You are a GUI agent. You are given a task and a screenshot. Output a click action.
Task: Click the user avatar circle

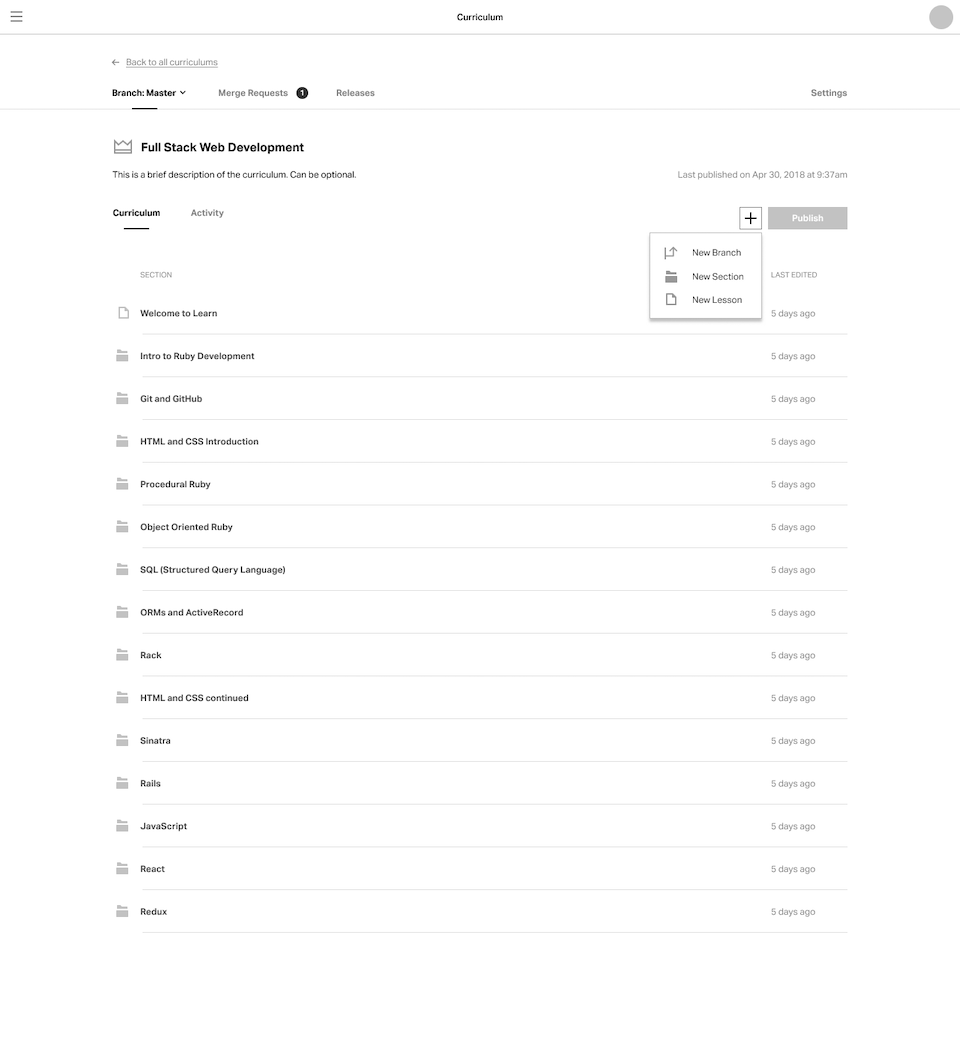[940, 17]
